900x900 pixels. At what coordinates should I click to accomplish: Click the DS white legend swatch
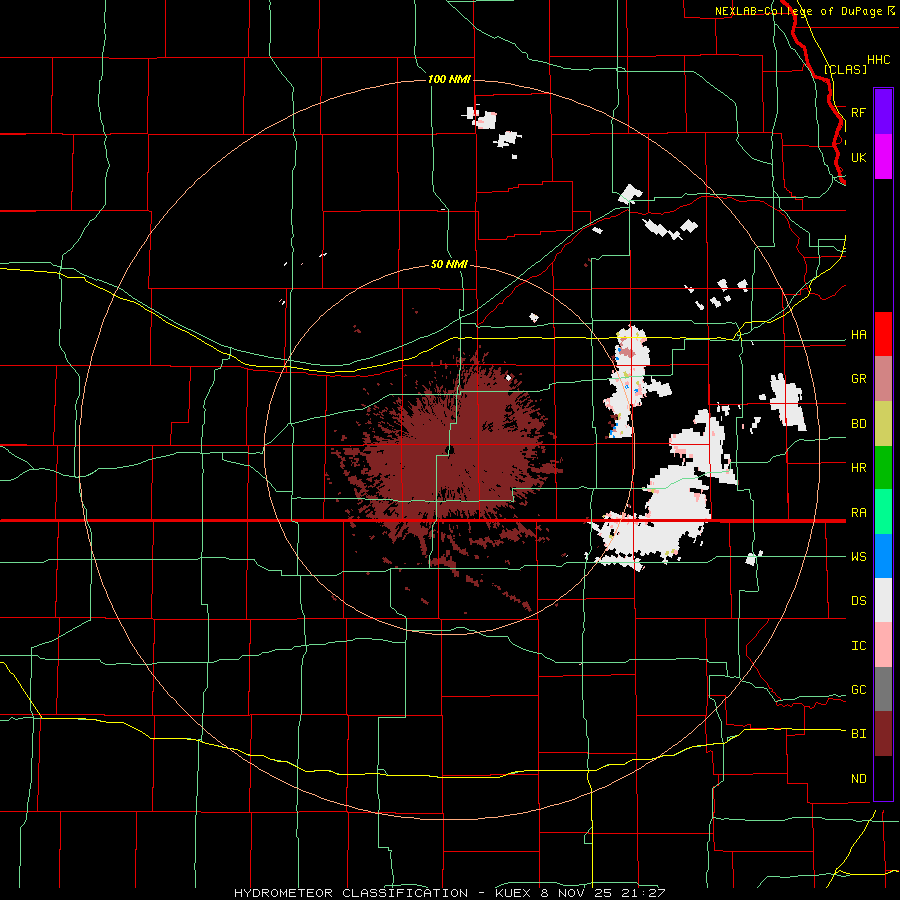point(883,600)
